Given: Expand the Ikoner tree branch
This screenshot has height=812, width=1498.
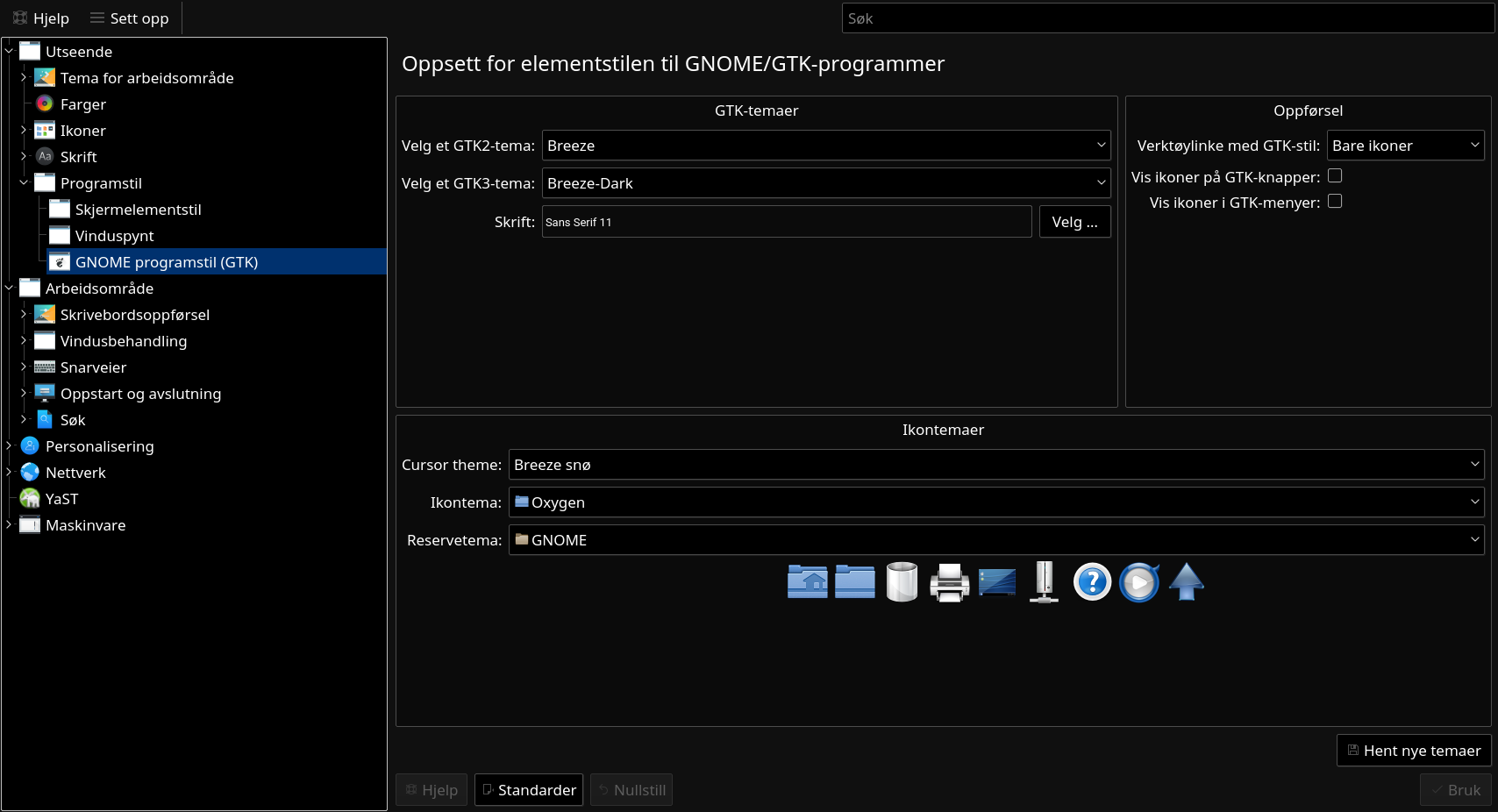Looking at the screenshot, I should coord(24,131).
